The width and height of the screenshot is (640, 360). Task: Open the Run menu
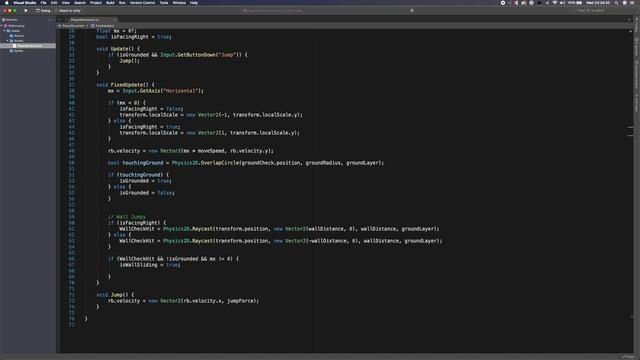coord(122,2)
